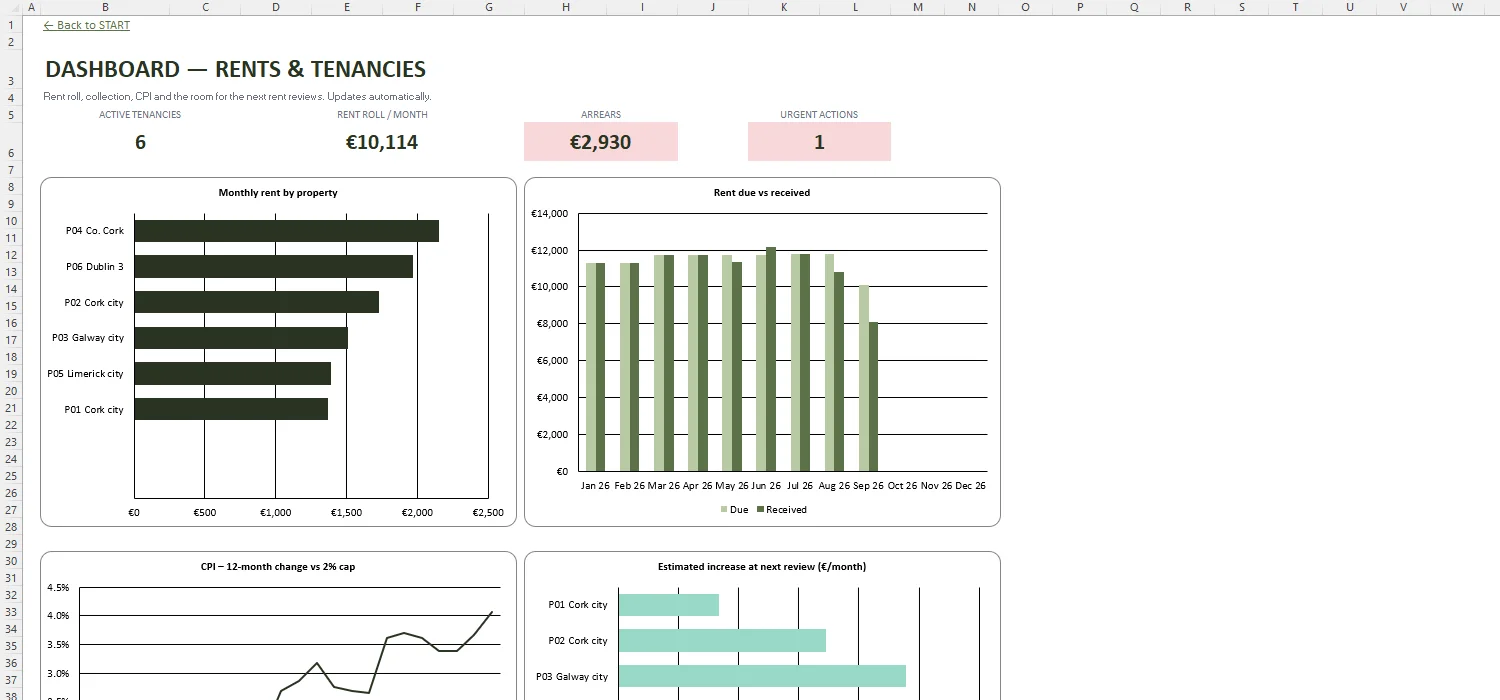Select row header 6
Screen dimensions: 1500x700
click(x=11, y=142)
